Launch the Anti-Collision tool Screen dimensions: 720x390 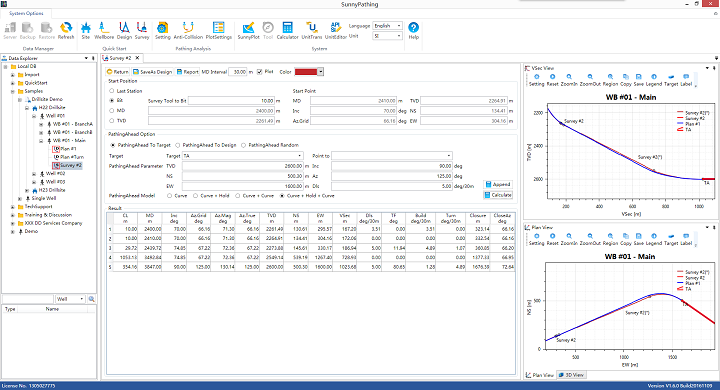pos(188,30)
